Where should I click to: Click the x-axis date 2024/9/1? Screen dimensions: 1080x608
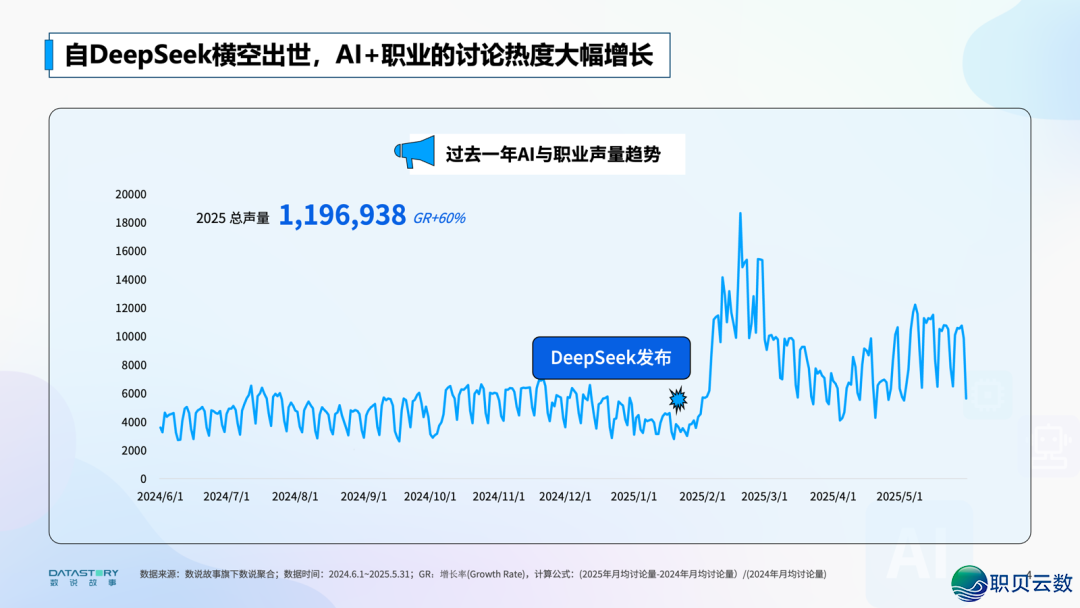tap(364, 496)
